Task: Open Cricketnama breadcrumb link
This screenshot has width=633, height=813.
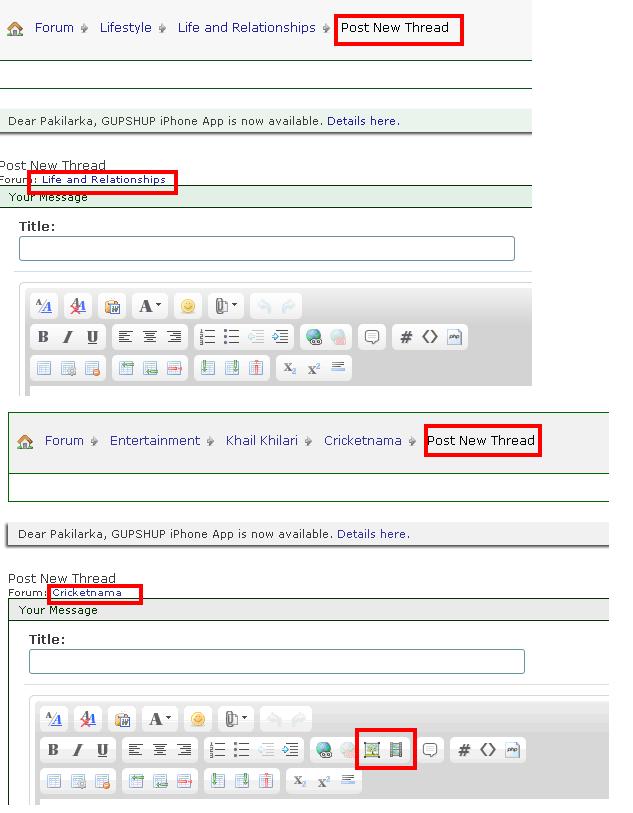Action: 362,441
